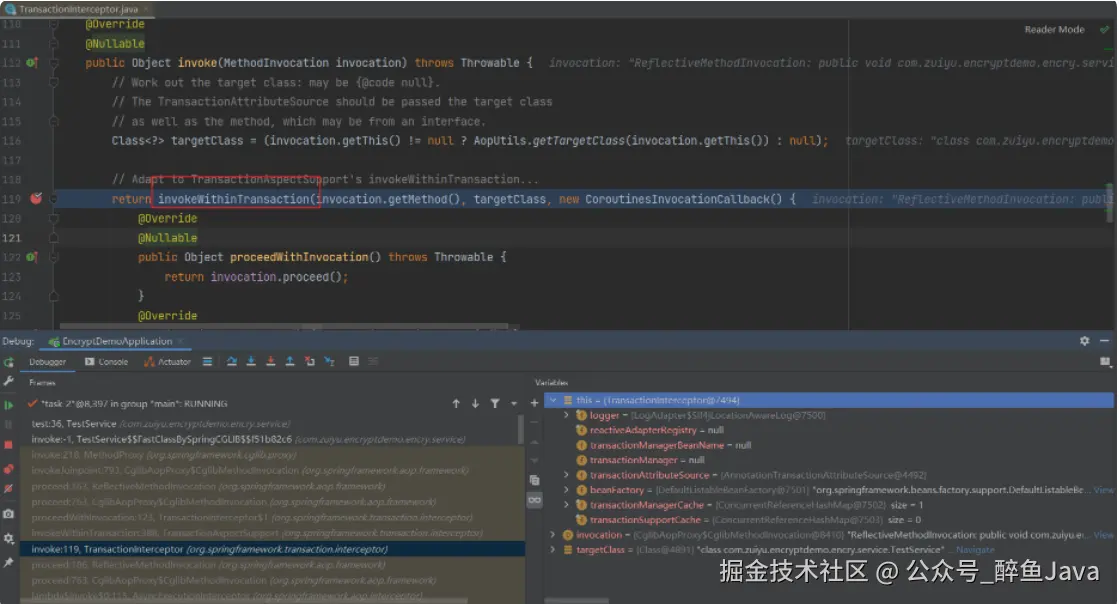The image size is (1119, 604).
Task: Resume program with green play icon
Action: (9, 405)
